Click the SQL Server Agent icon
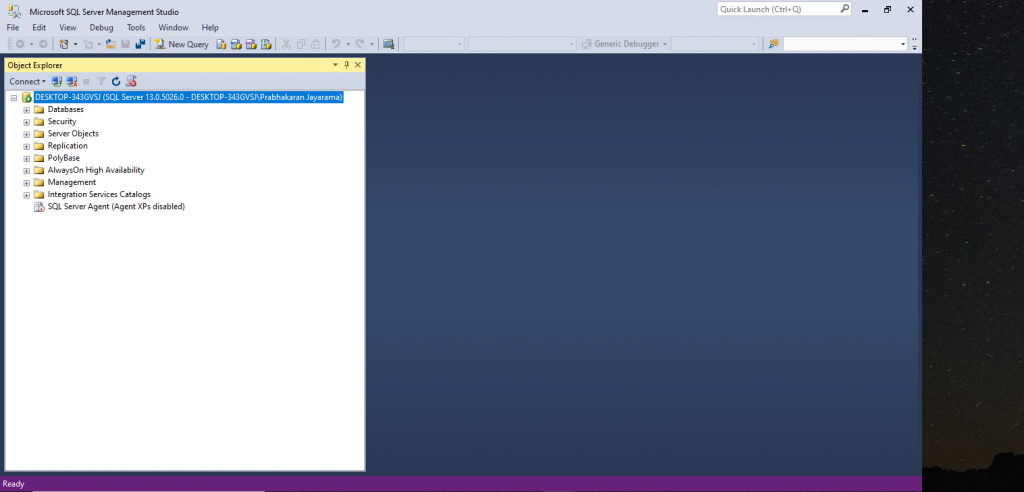The width and height of the screenshot is (1024, 492). [x=39, y=206]
